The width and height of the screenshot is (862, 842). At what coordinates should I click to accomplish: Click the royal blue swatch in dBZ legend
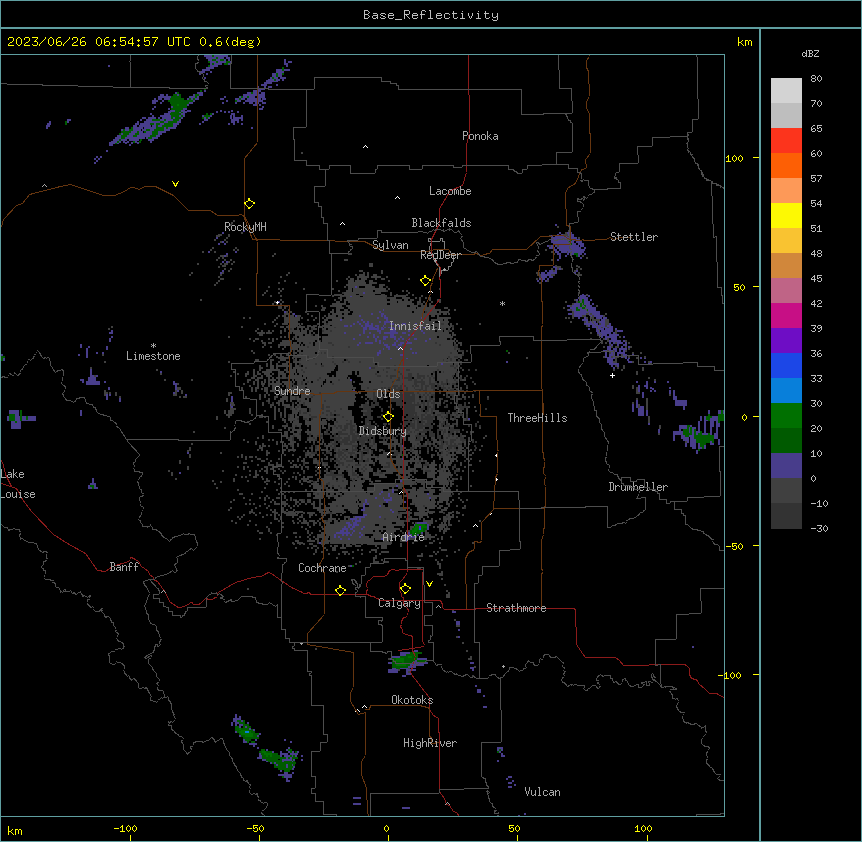(x=786, y=365)
